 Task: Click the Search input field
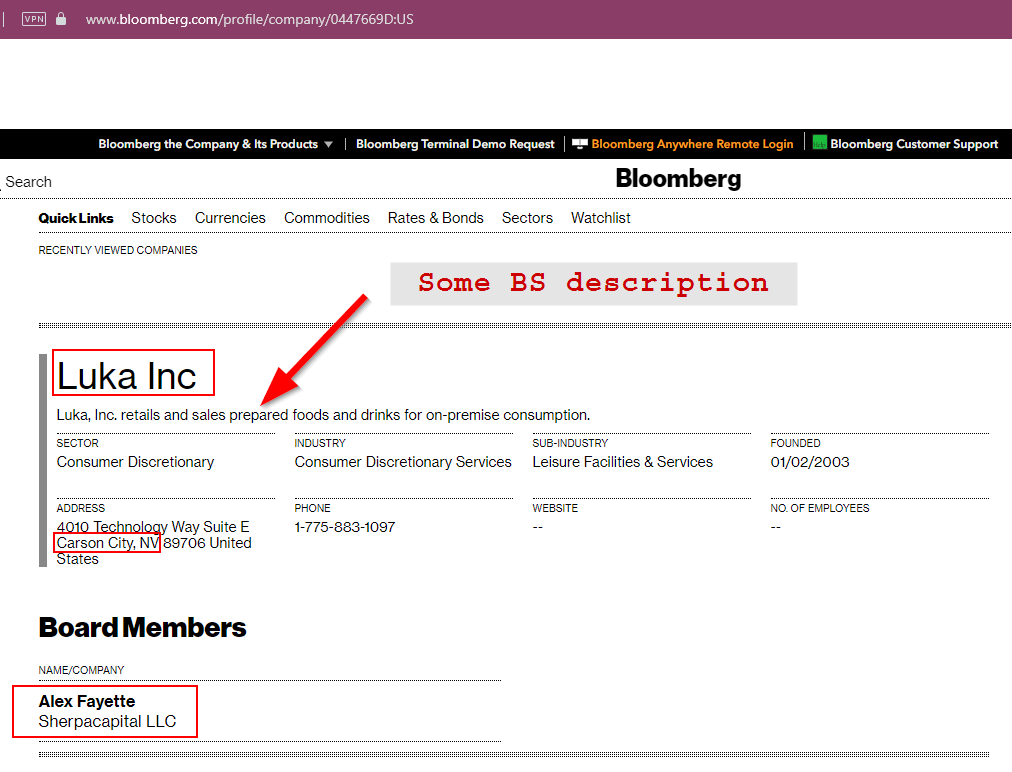29,182
